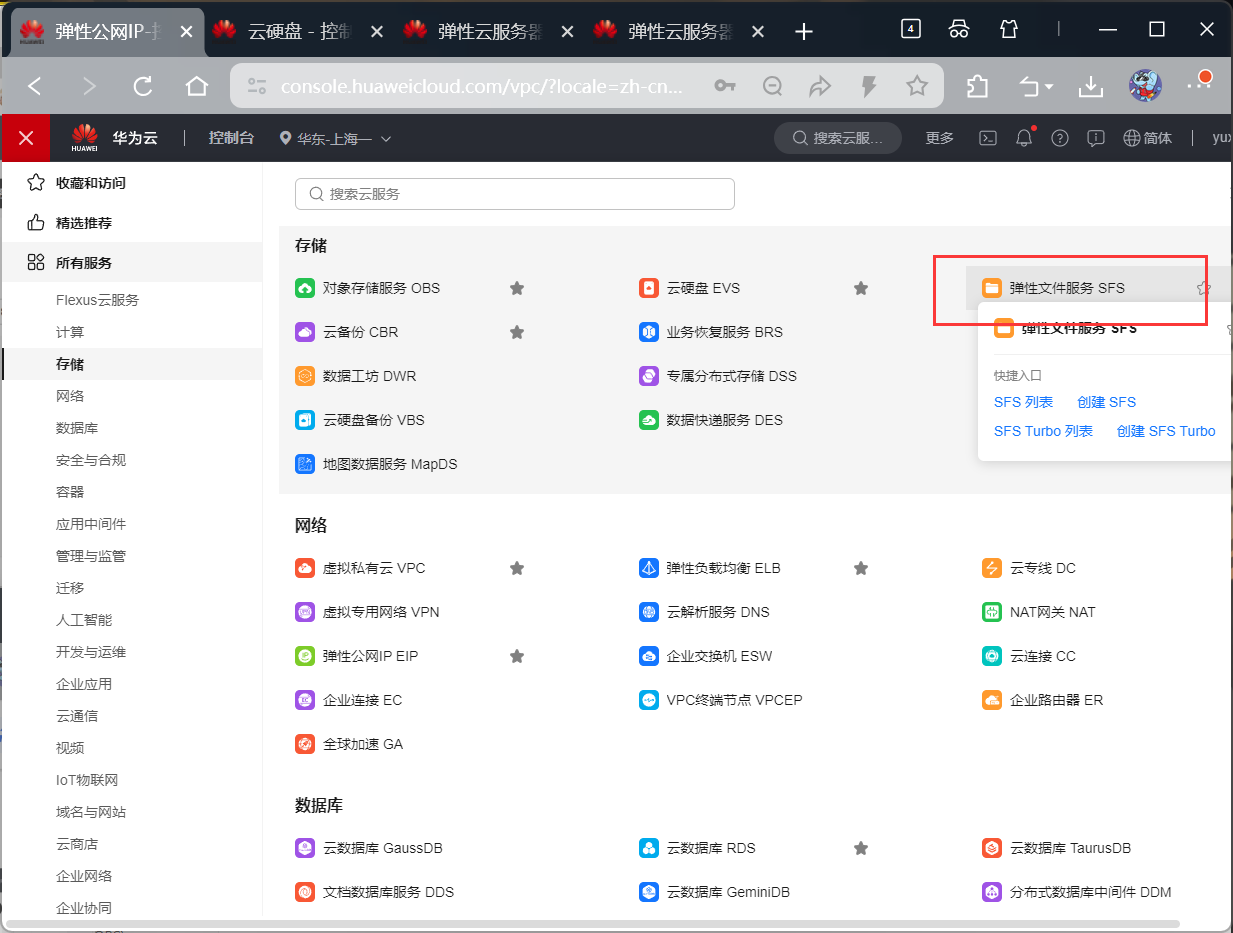The image size is (1233, 933).
Task: Open the CloudShell terminal icon in header
Action: (x=987, y=138)
